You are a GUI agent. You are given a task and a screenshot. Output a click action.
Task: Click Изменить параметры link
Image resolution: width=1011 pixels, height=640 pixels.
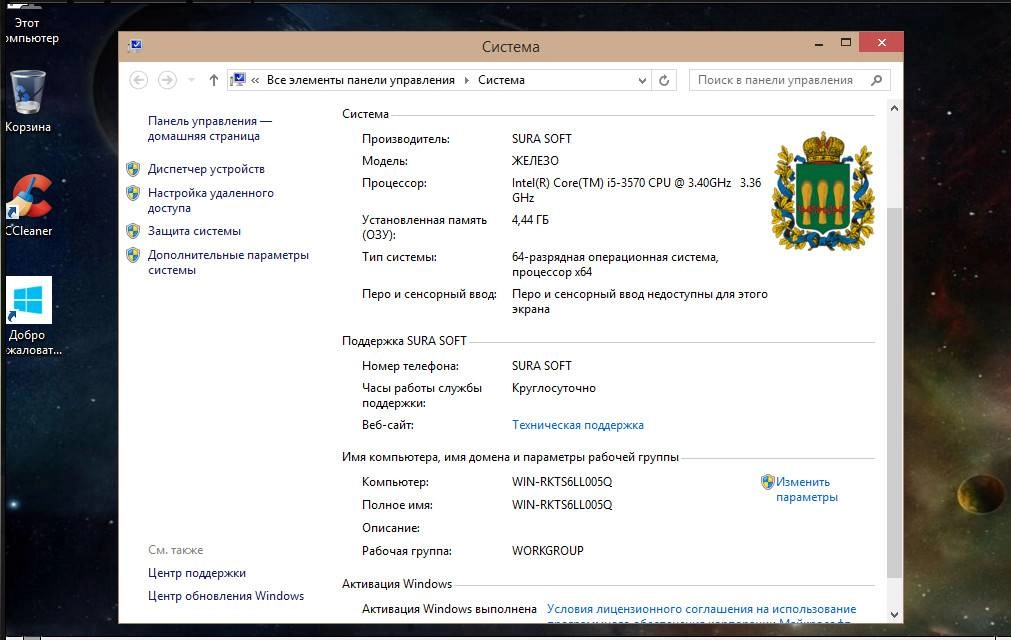click(807, 489)
